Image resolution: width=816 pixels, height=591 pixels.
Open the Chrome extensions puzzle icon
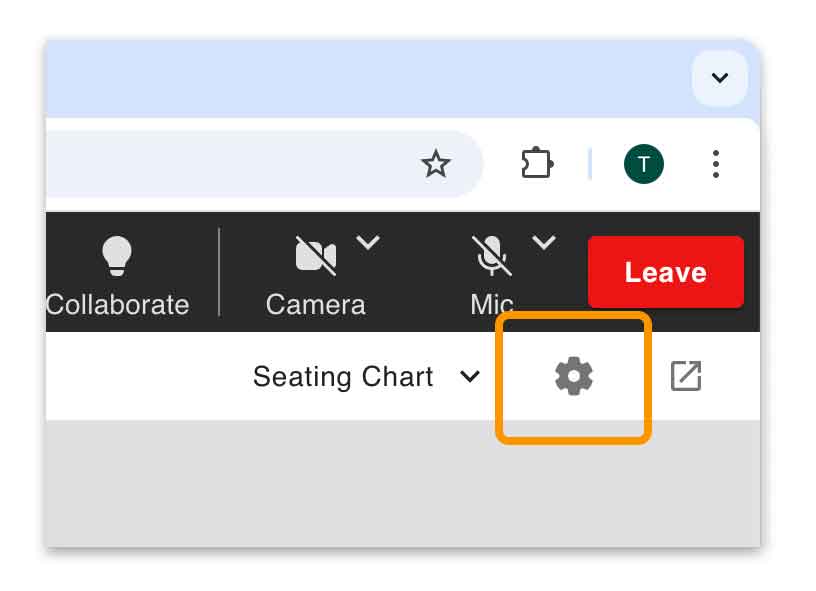(537, 164)
